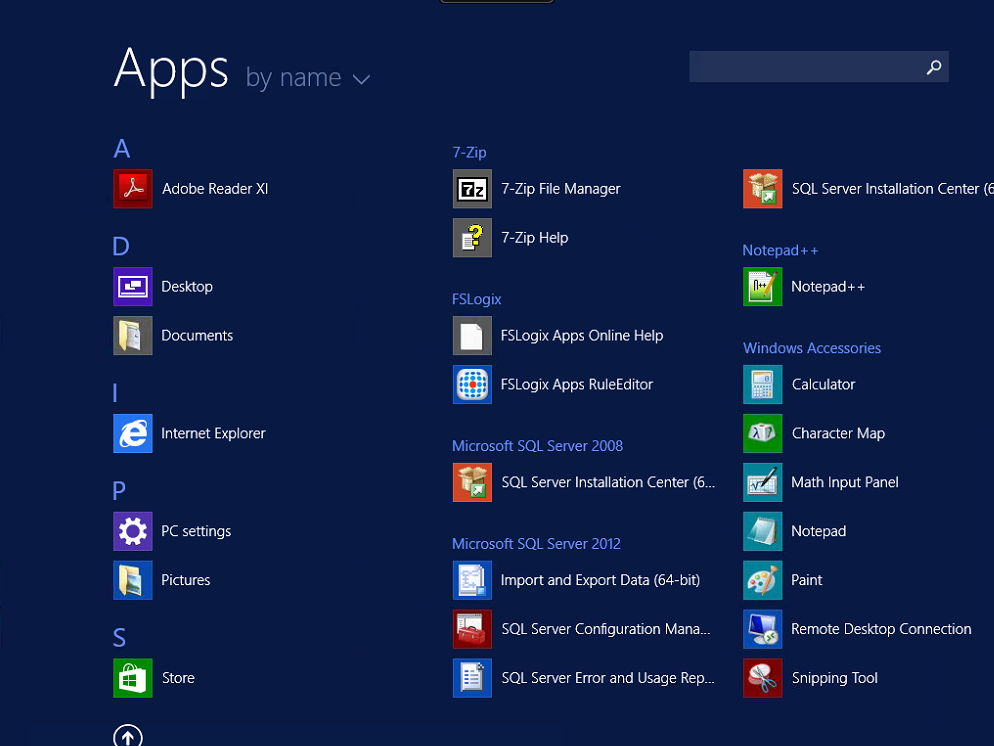Open PC settings
Image resolution: width=994 pixels, height=746 pixels.
tap(172, 531)
